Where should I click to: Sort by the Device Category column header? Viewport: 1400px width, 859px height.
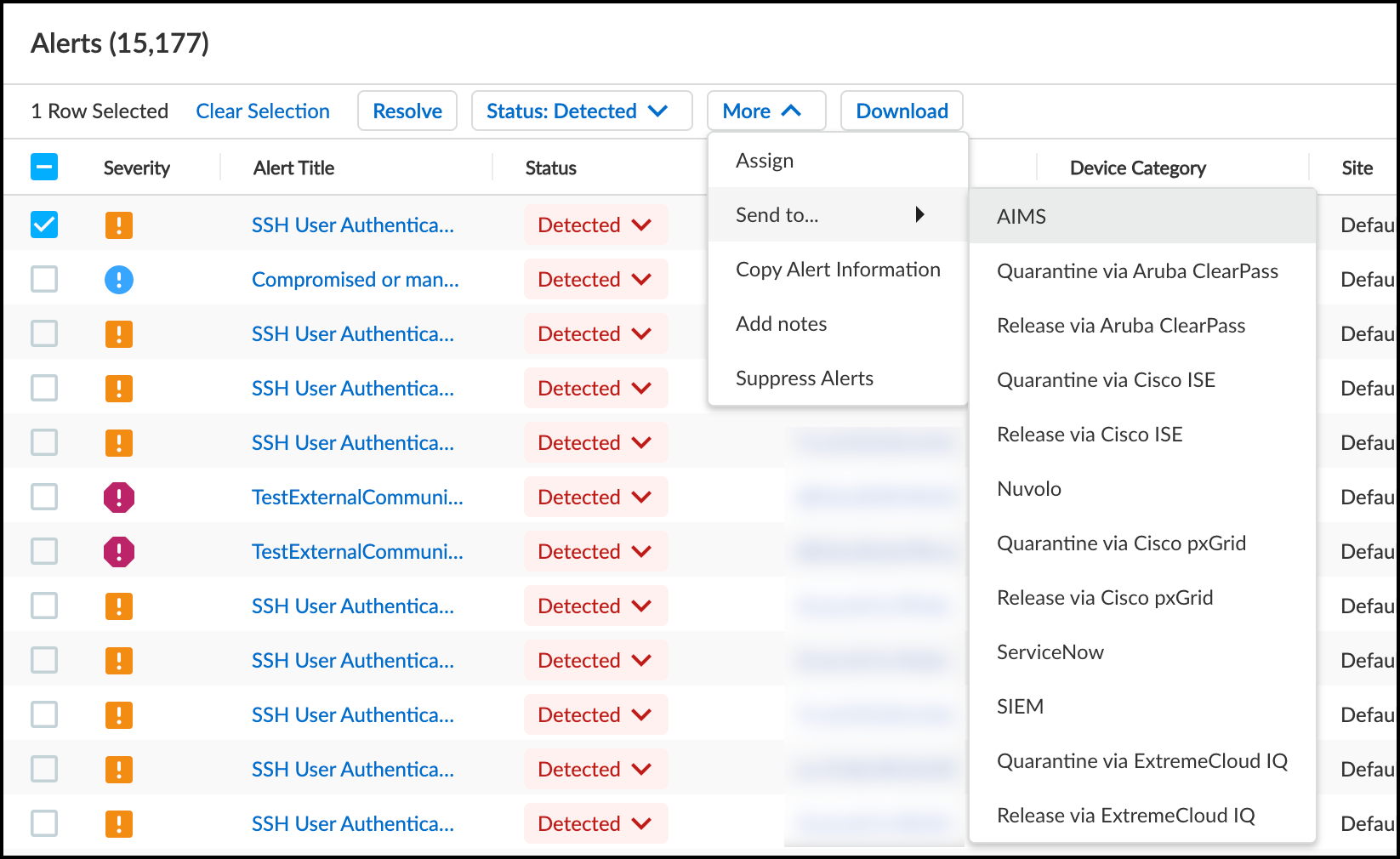[x=1137, y=168]
